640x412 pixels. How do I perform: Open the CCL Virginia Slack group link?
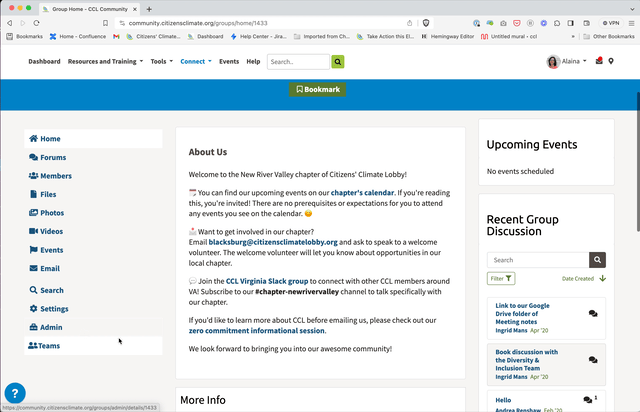click(x=267, y=281)
